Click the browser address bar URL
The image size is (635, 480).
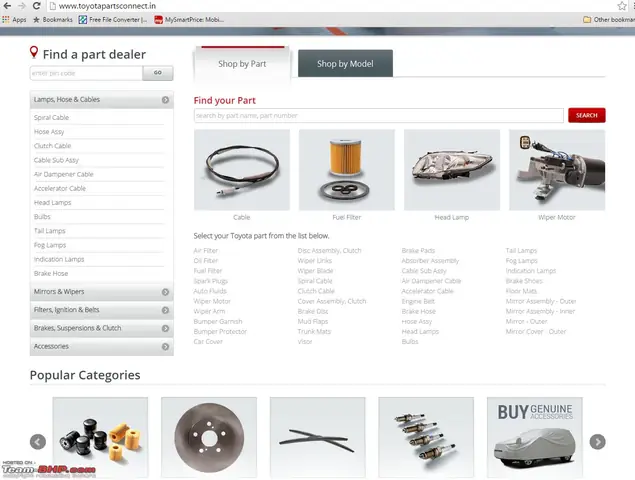click(x=107, y=6)
